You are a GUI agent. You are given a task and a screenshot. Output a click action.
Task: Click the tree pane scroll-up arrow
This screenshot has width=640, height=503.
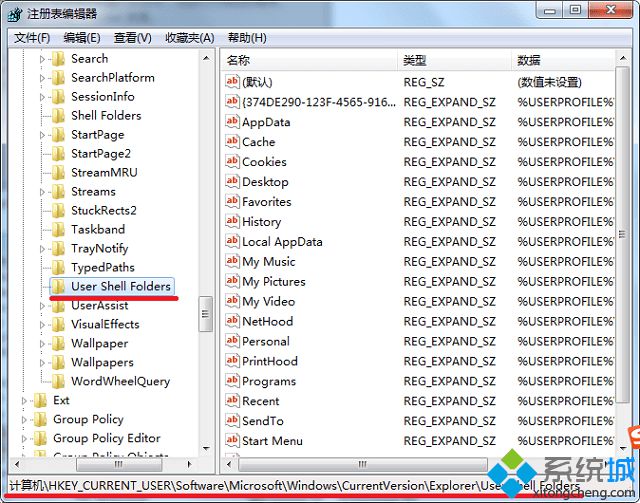[206, 58]
